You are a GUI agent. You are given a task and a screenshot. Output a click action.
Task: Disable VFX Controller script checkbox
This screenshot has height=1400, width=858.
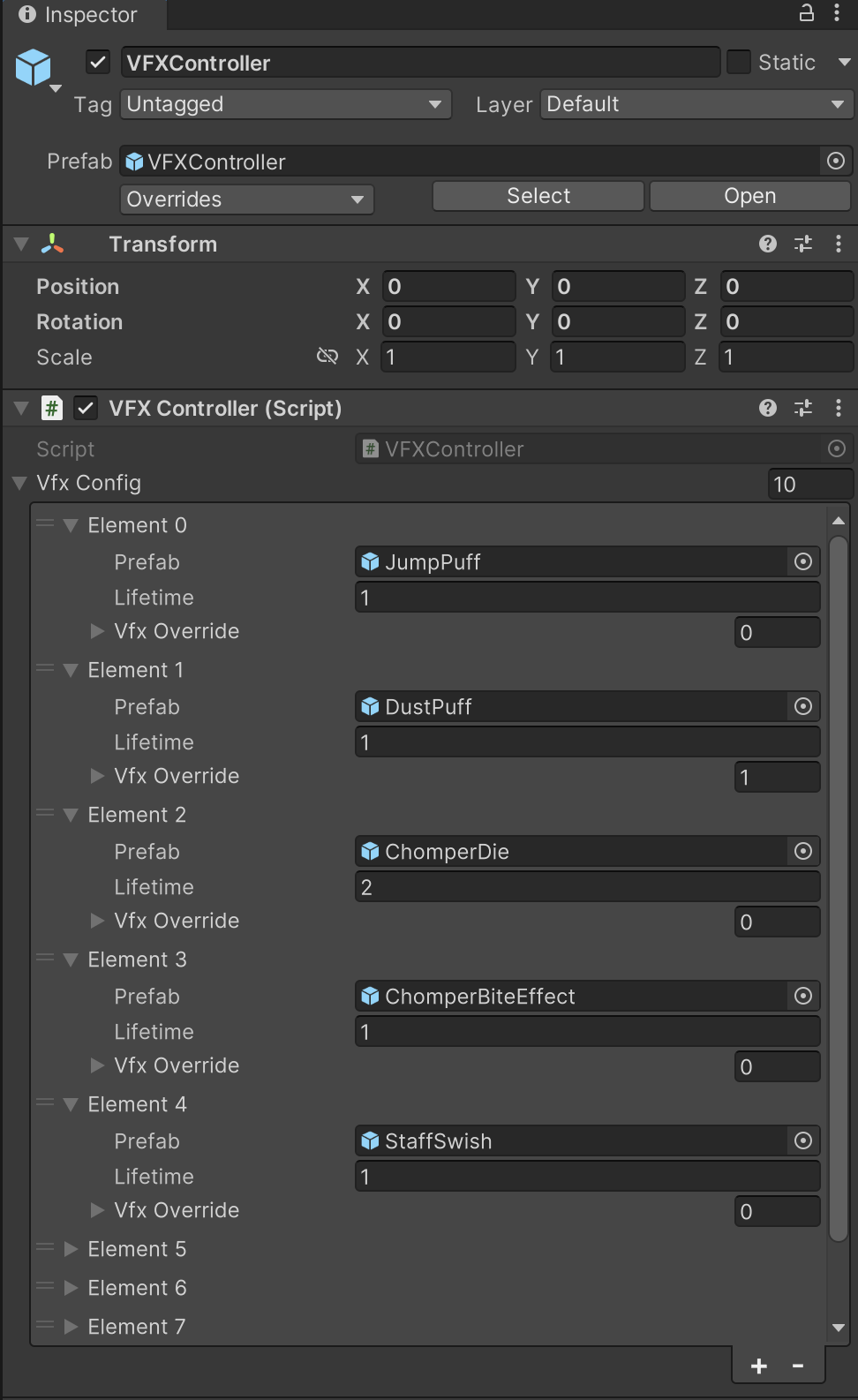pos(86,408)
